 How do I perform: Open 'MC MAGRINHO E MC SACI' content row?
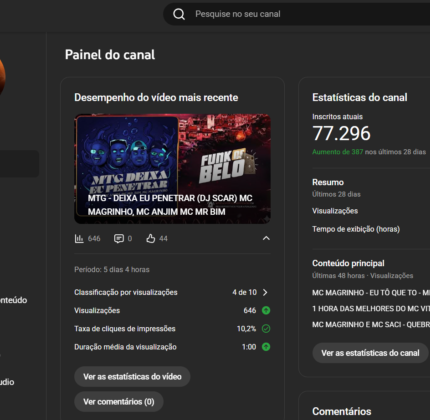371,324
